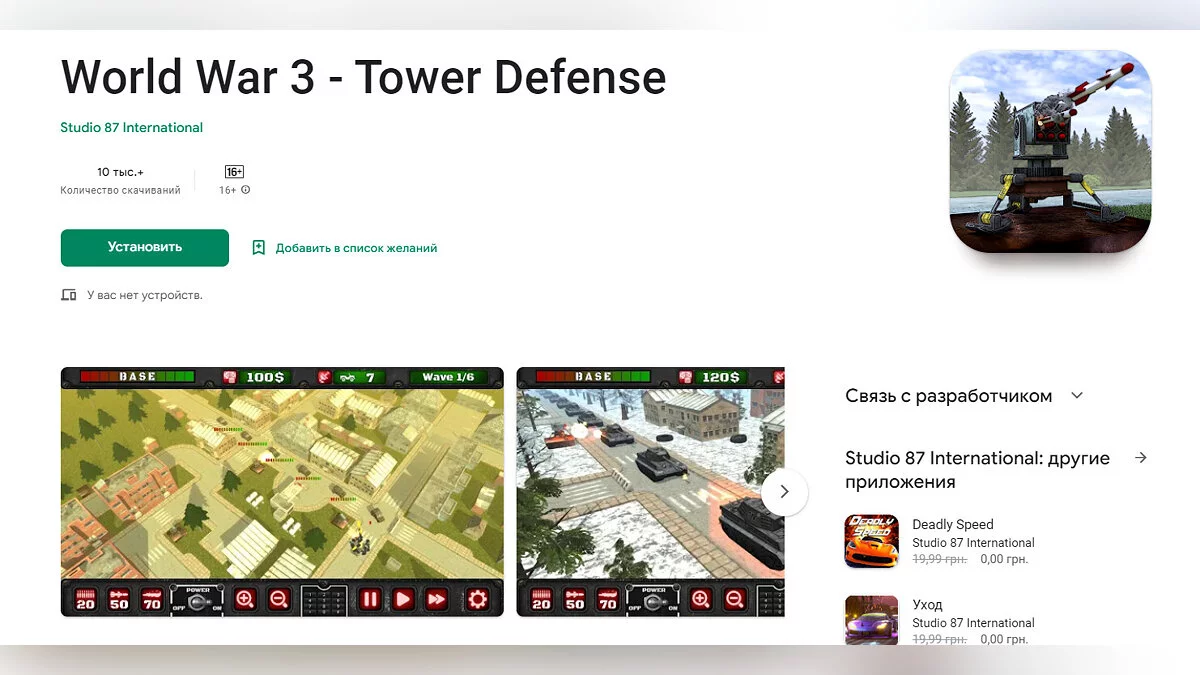Viewport: 1200px width, 675px height.
Task: Click the World War 3 - Tower Defense title
Action: click(x=363, y=77)
